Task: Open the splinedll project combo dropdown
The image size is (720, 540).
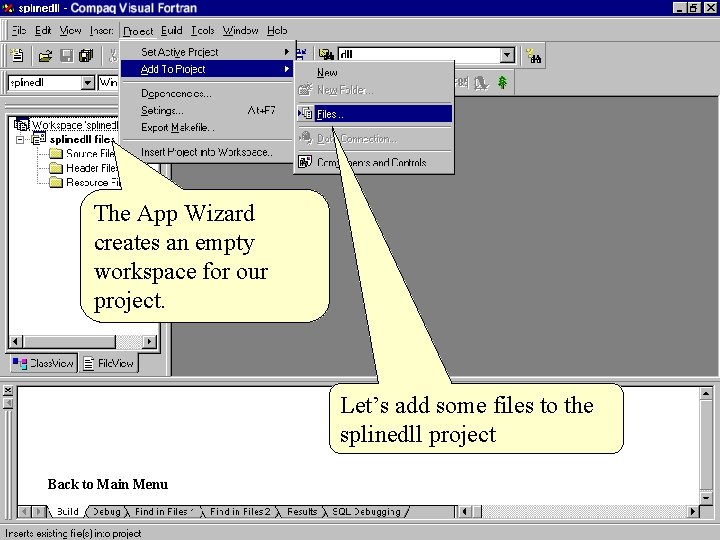Action: [x=88, y=83]
